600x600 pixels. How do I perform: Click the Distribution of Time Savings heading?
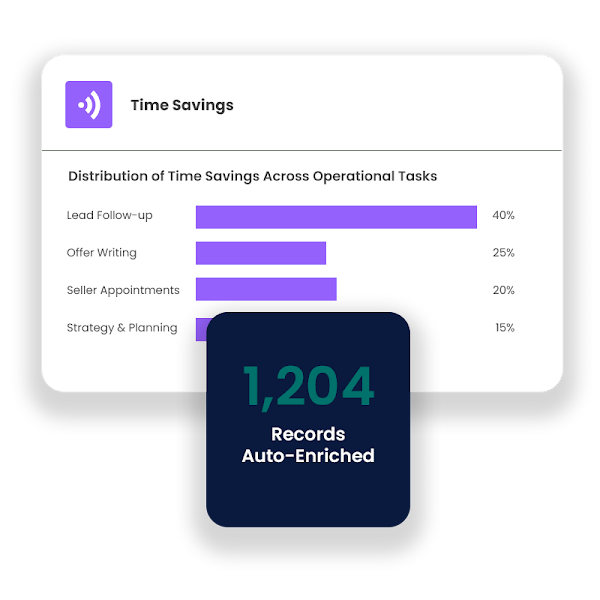pos(252,176)
